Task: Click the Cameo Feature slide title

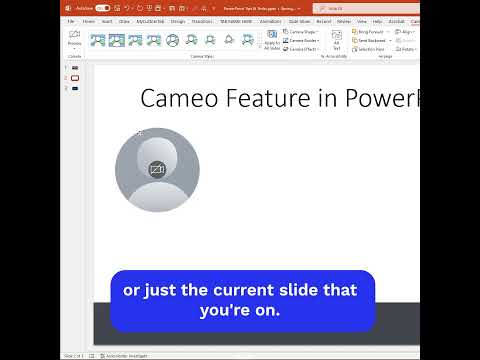Action: (280, 98)
